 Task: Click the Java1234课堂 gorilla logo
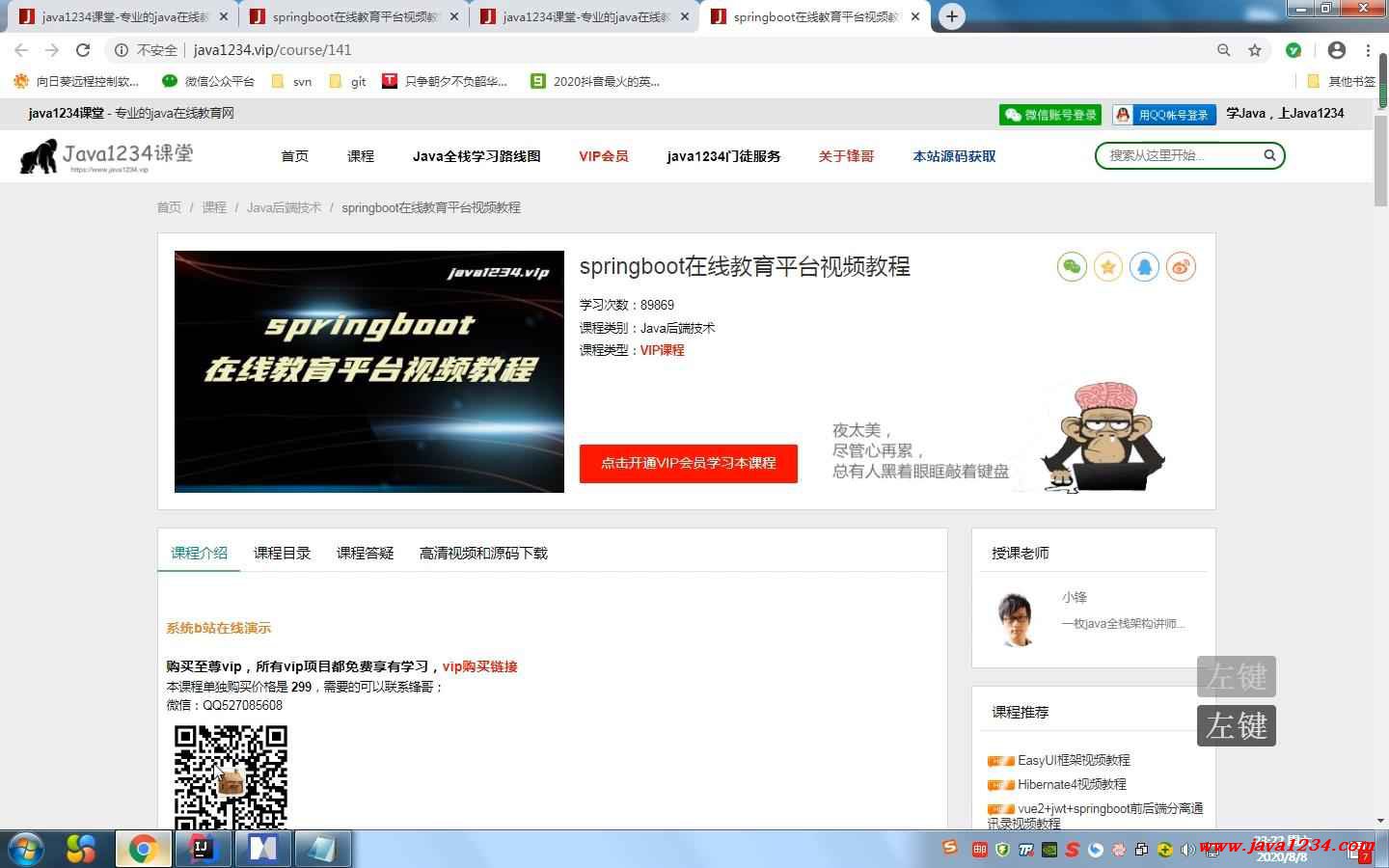[106, 155]
